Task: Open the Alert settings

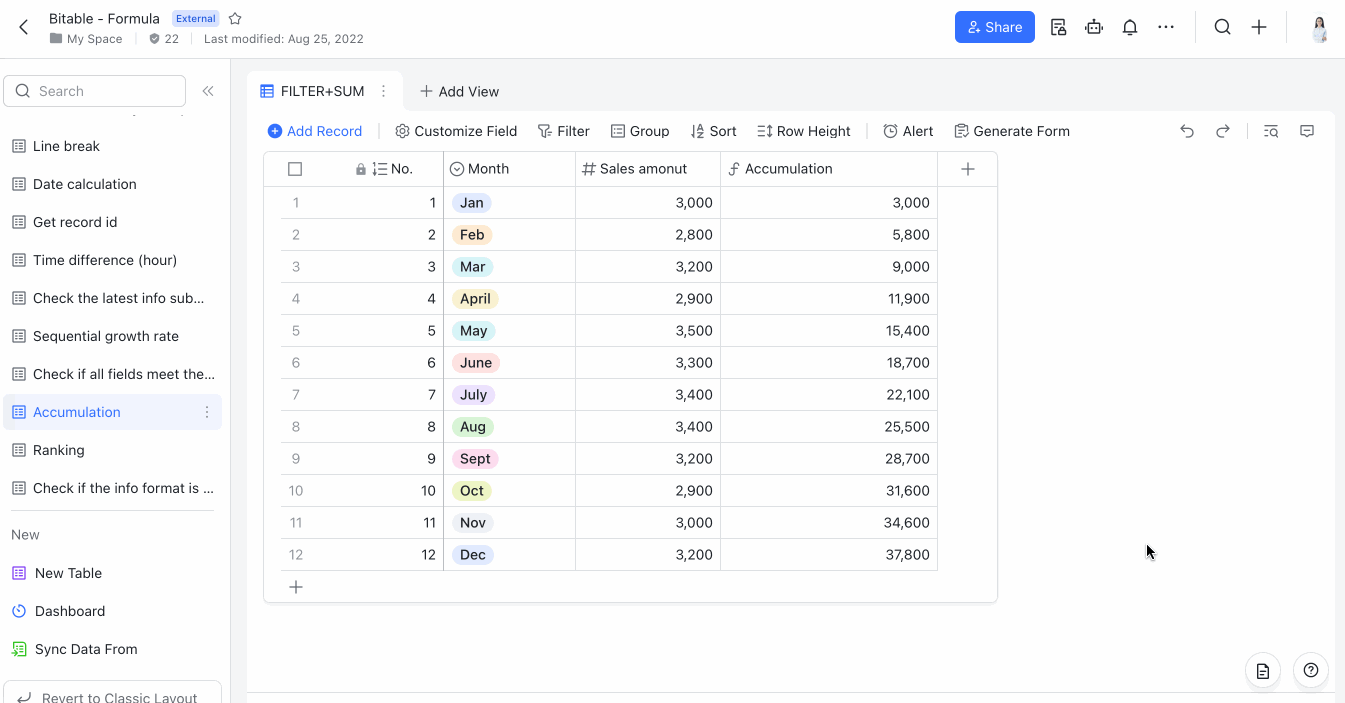Action: 906,131
